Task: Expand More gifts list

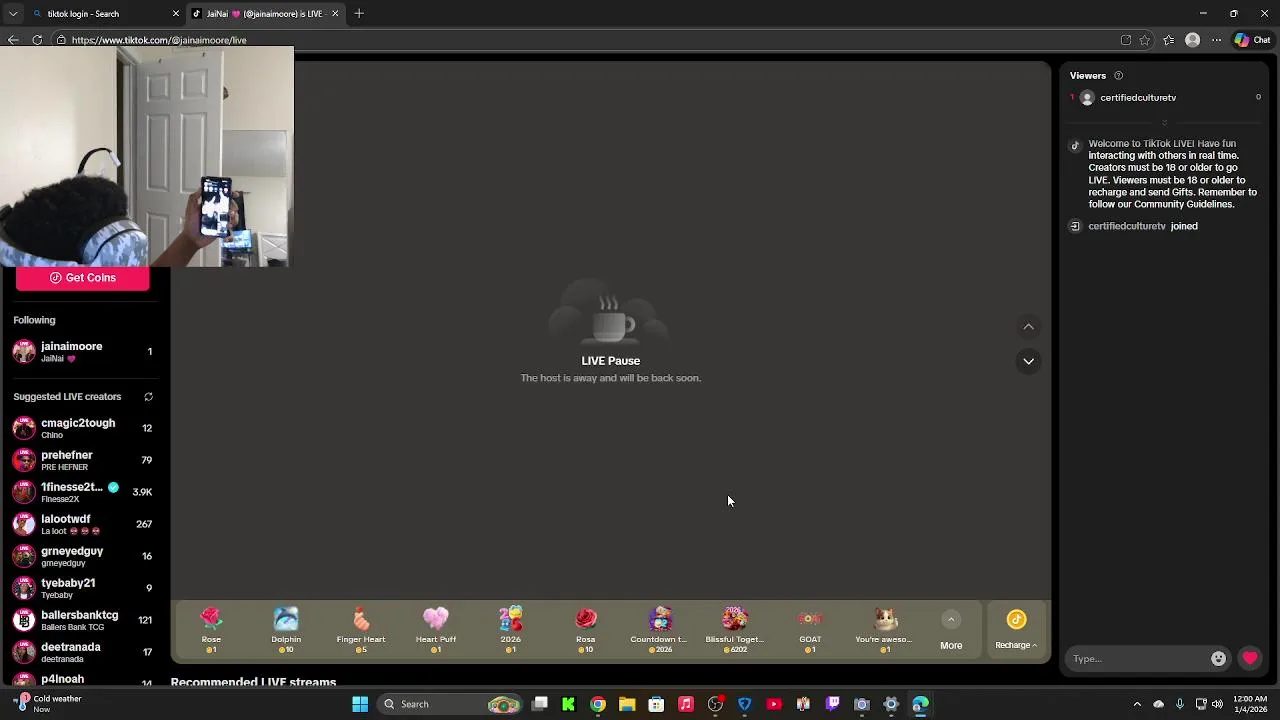Action: 951,632
